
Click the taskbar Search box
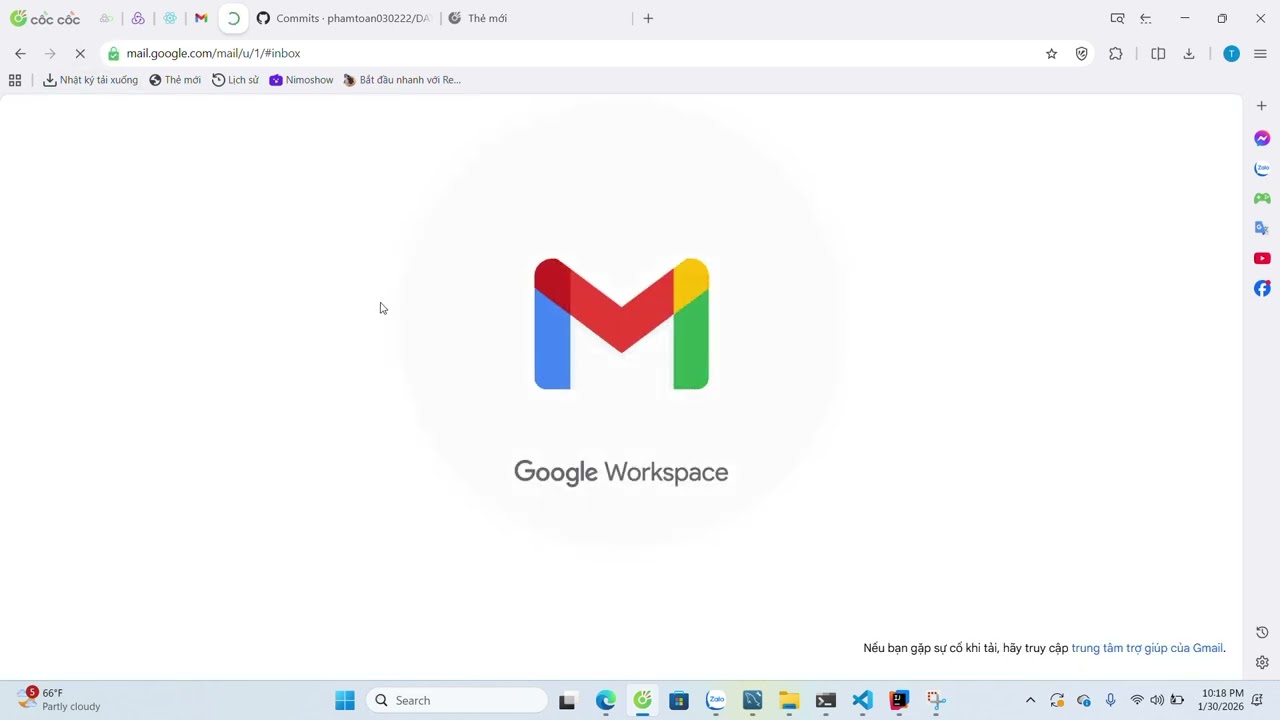click(x=457, y=700)
